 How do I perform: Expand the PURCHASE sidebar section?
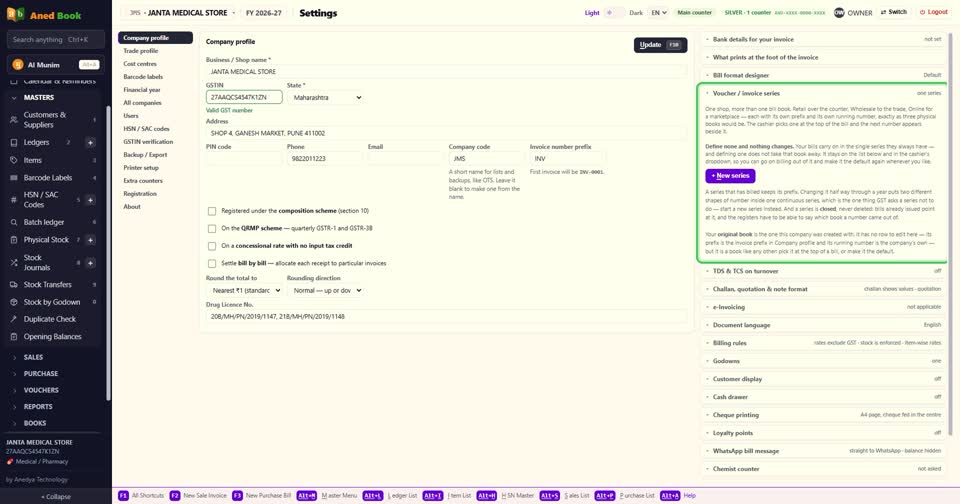(x=40, y=374)
